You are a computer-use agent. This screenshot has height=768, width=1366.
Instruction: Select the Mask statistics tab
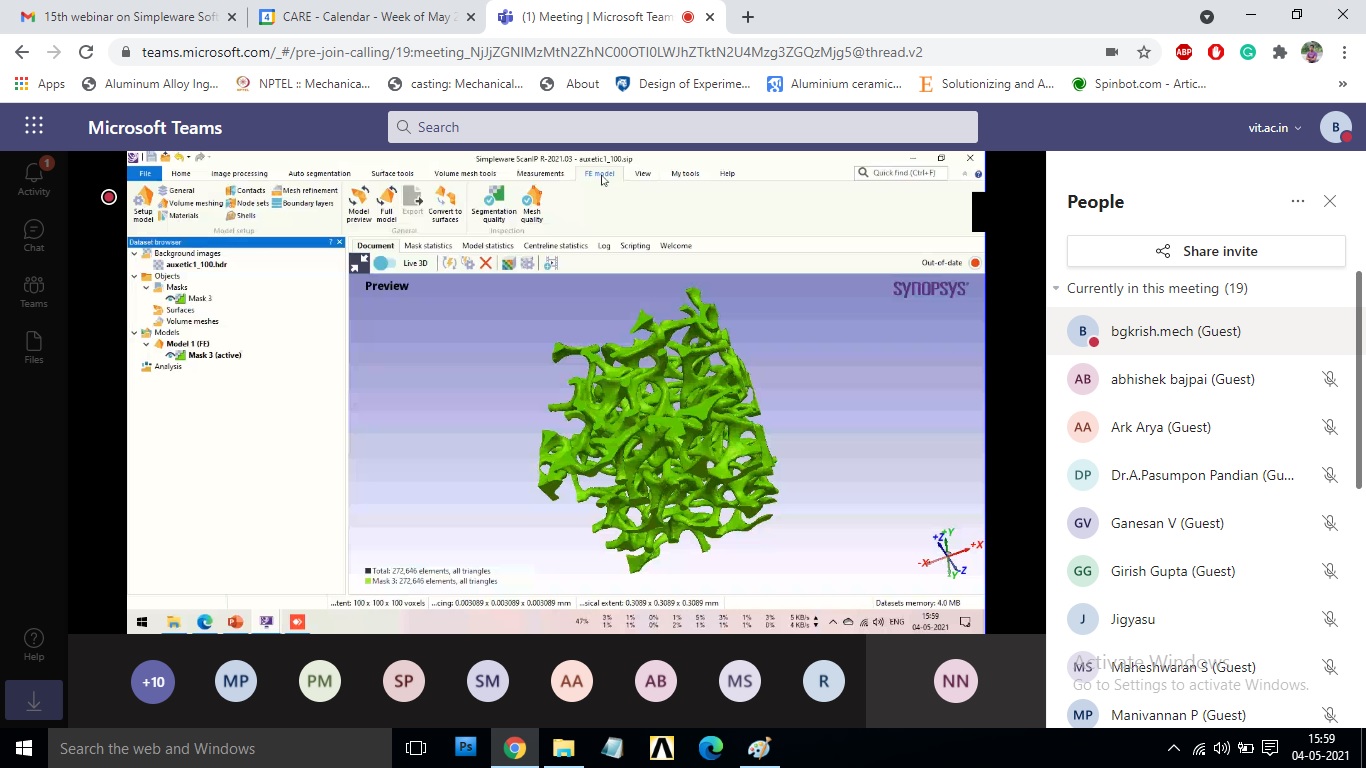(x=428, y=245)
